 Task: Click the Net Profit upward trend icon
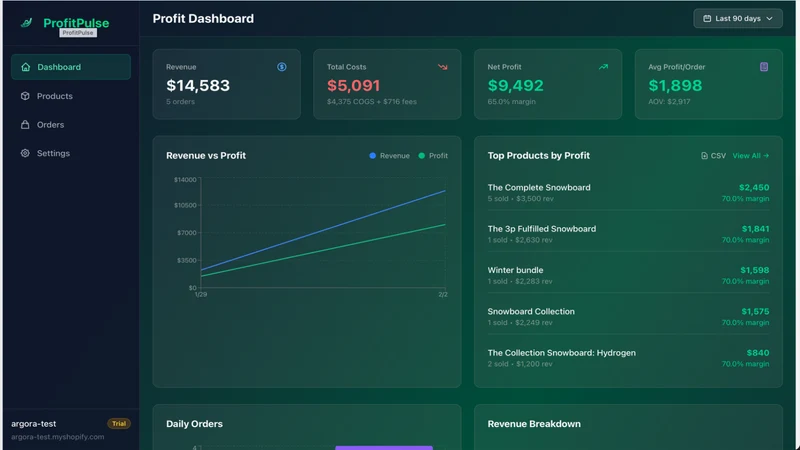click(603, 67)
